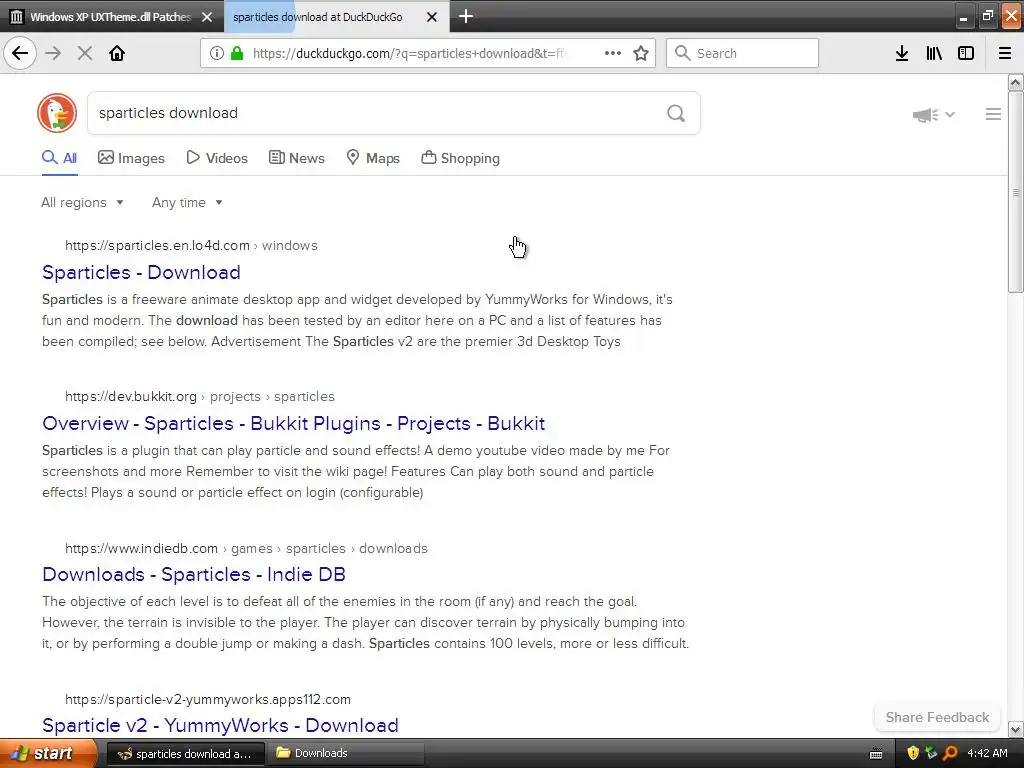Bookmark this page with the star

coord(641,53)
